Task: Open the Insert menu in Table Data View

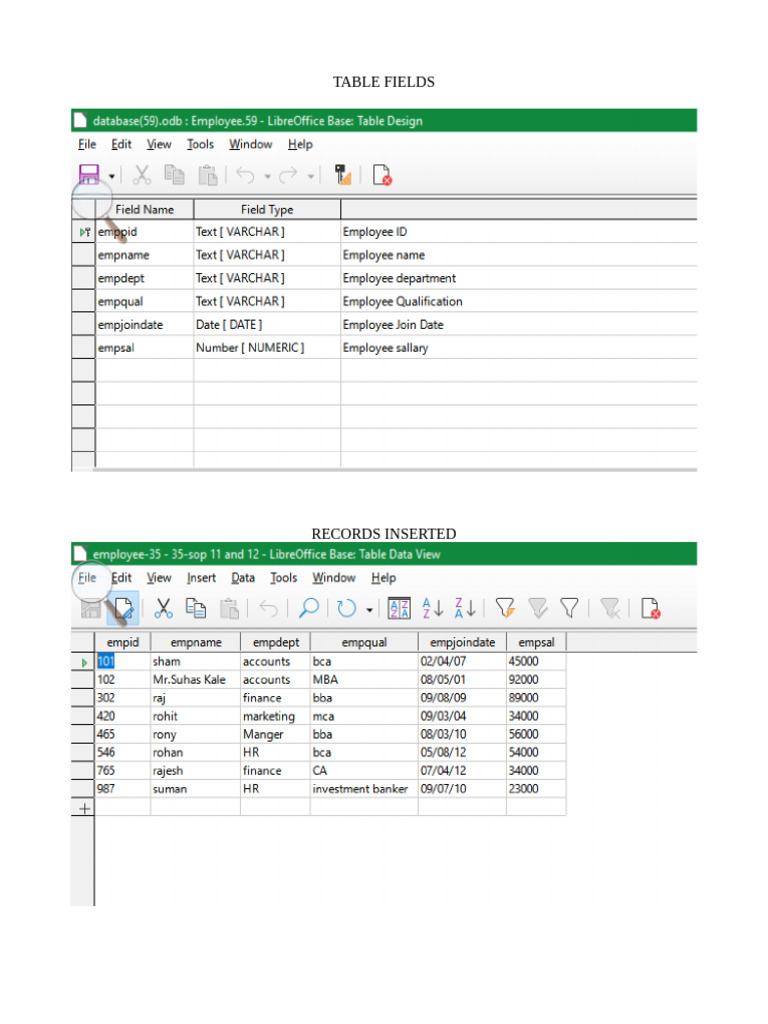Action: [201, 578]
